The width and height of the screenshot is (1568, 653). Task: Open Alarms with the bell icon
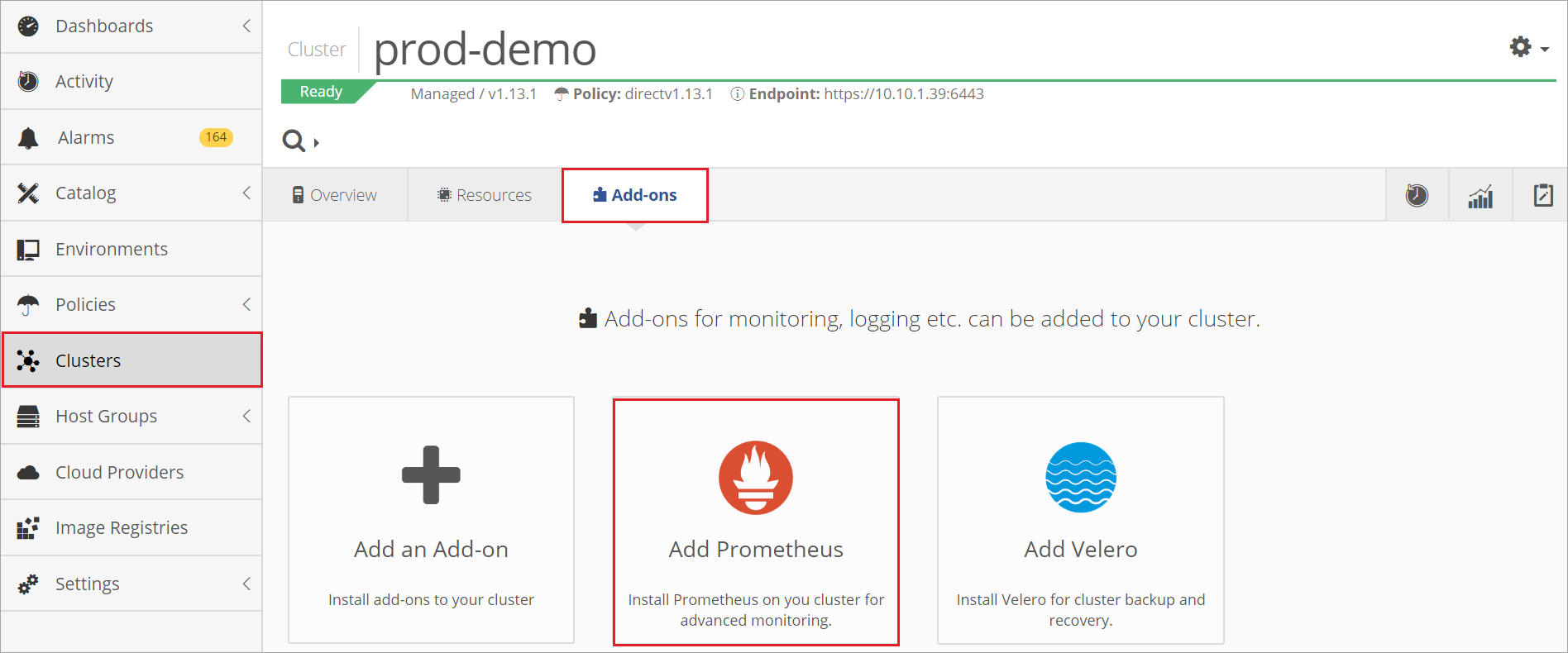28,138
